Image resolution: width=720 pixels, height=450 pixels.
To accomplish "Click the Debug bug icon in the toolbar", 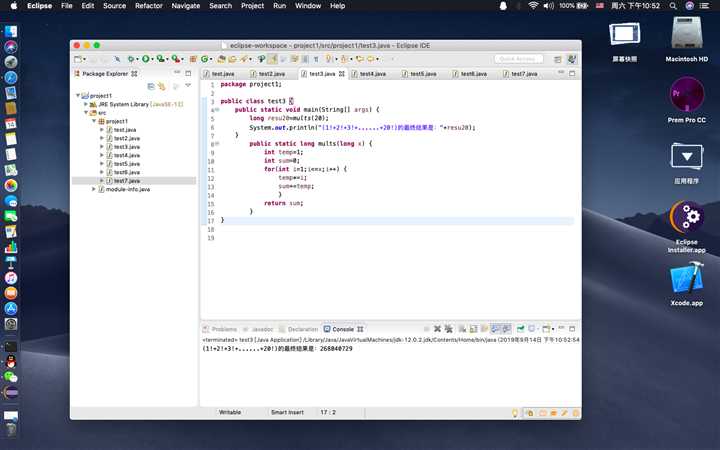I will tap(130, 59).
